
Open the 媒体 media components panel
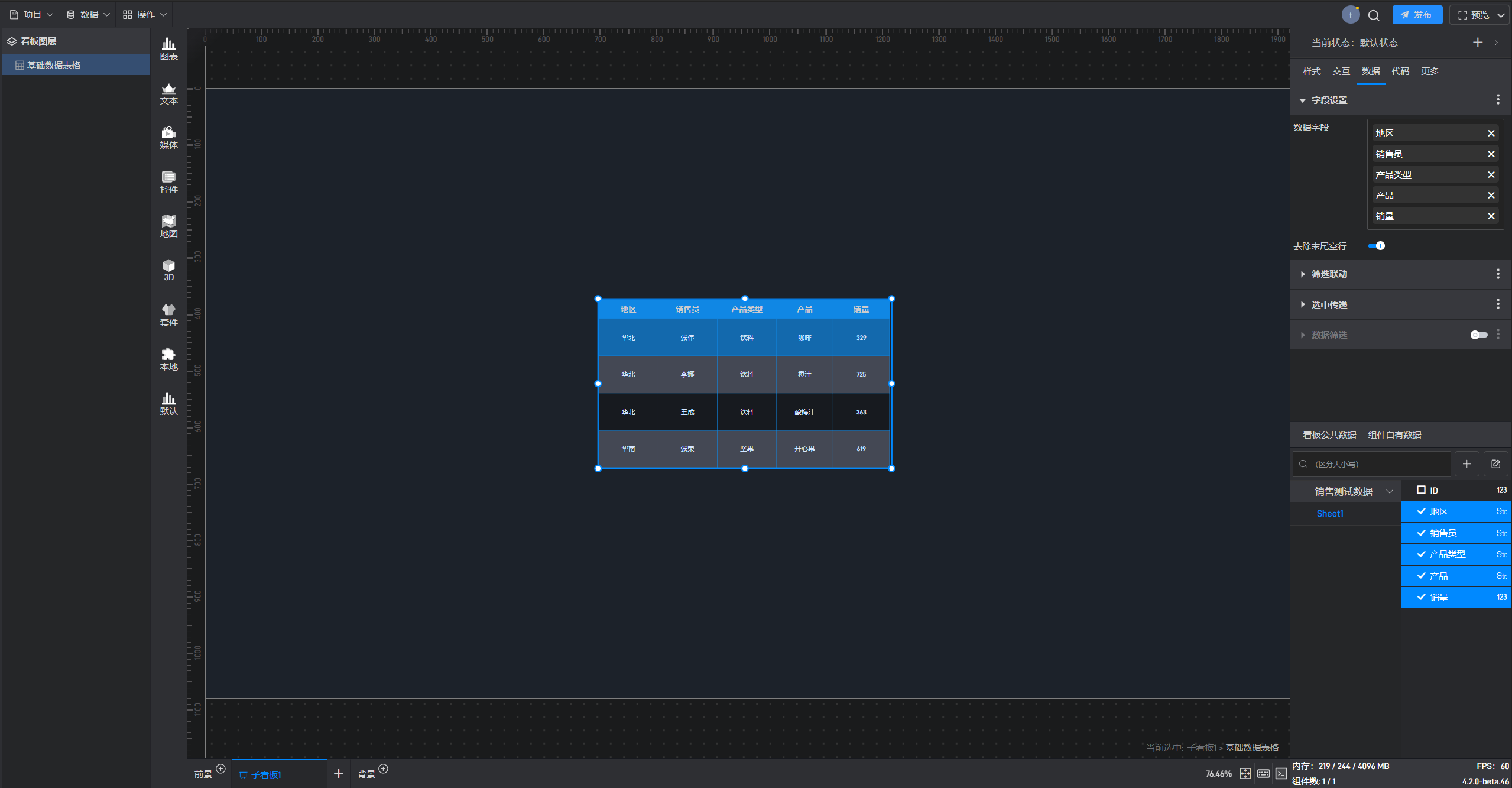pos(168,137)
